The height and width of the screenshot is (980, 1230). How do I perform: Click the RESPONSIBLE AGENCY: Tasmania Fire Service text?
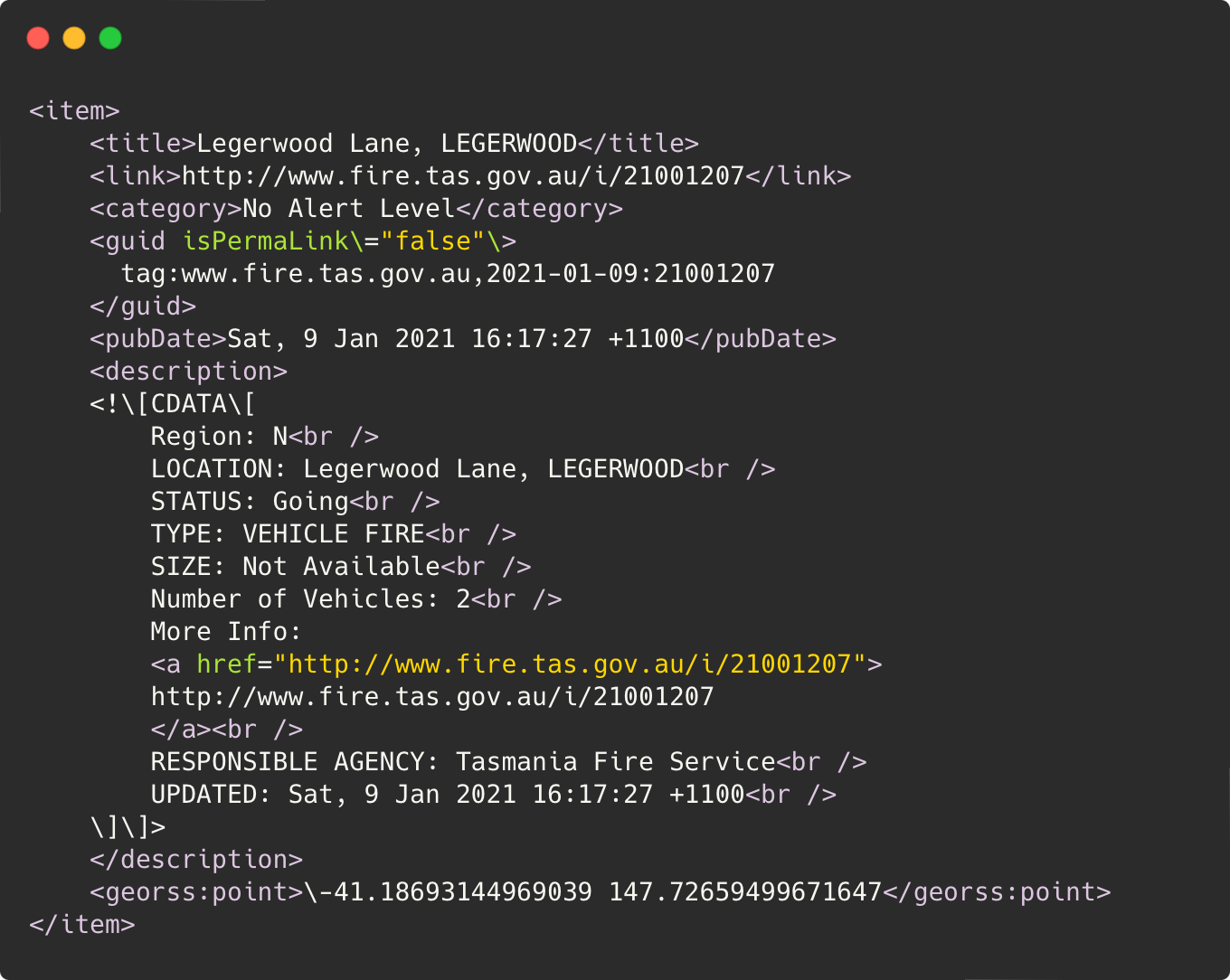(x=462, y=762)
